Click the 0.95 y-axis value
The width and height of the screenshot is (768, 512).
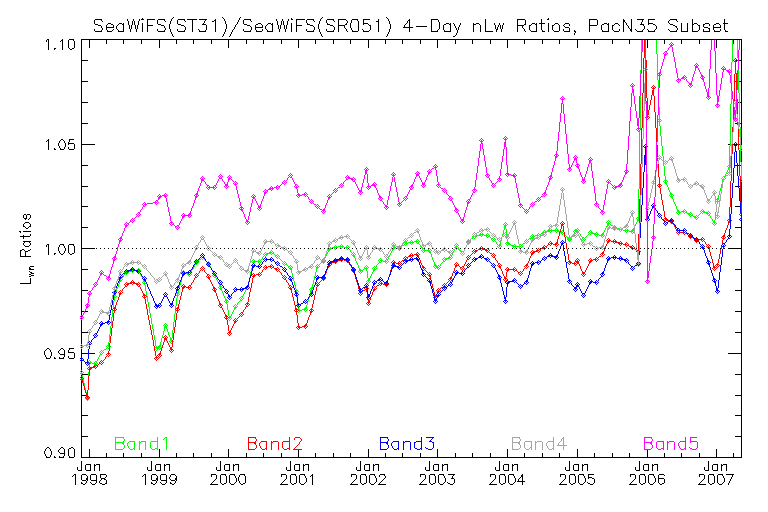(59, 353)
